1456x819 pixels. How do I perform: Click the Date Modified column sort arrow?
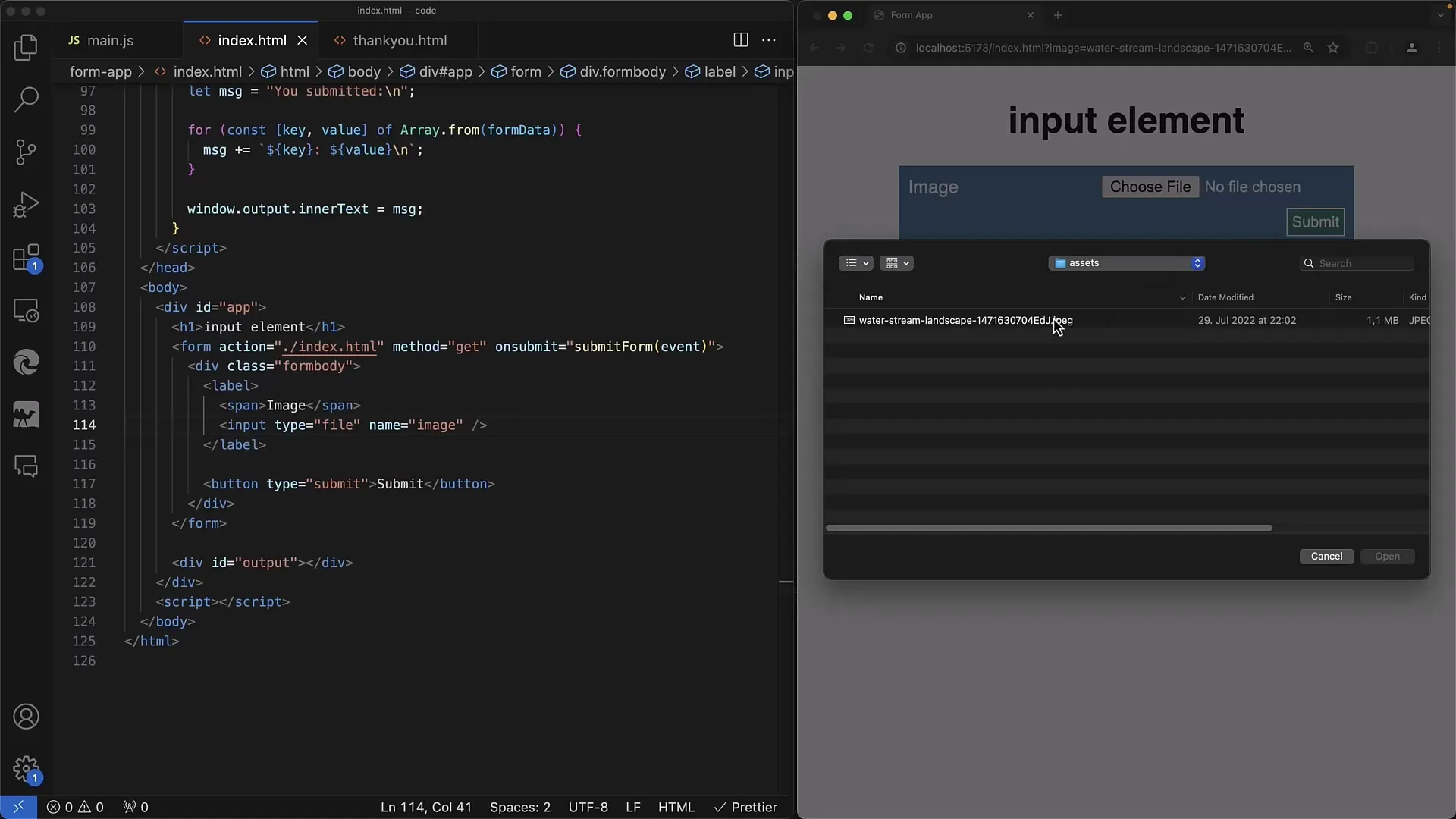coord(1182,297)
